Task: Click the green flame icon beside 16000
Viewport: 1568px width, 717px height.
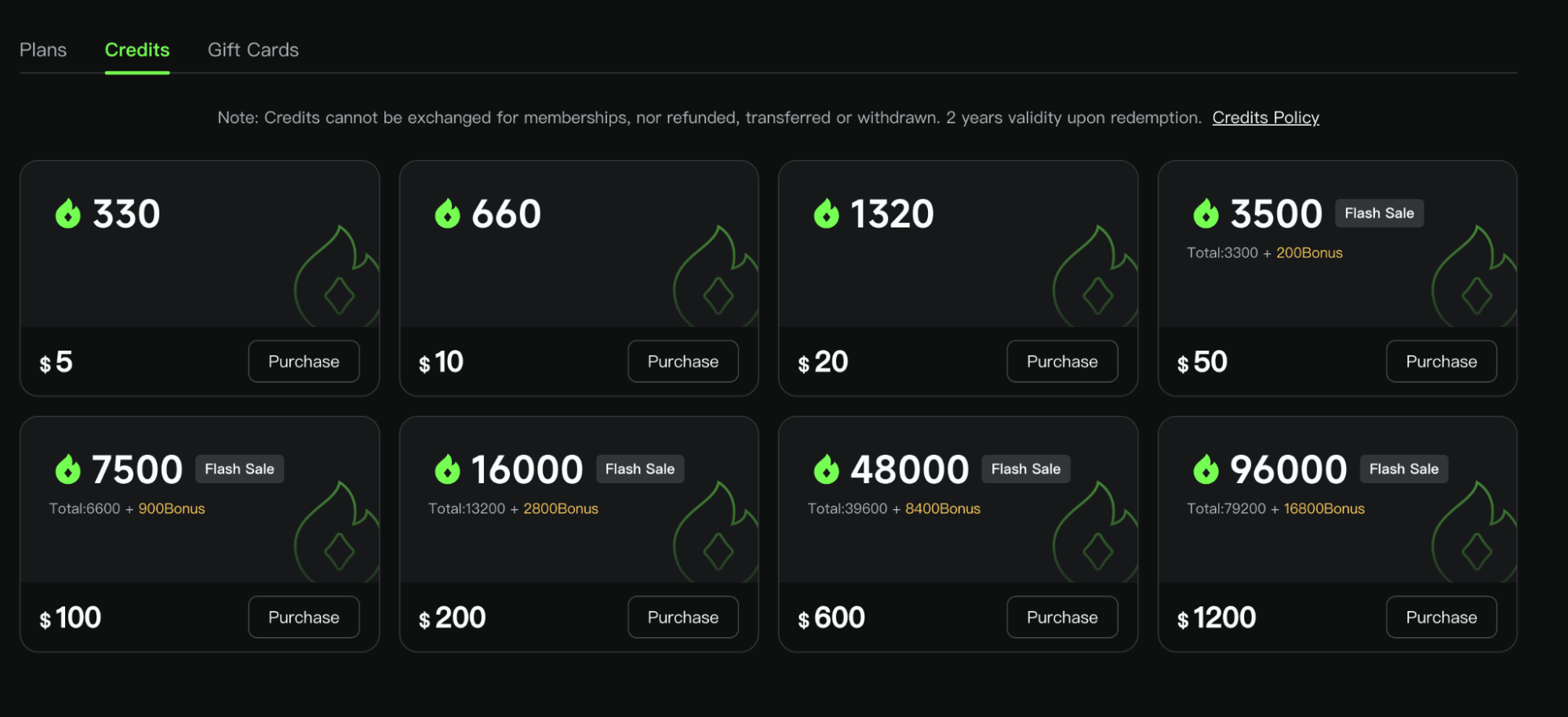Action: [447, 469]
